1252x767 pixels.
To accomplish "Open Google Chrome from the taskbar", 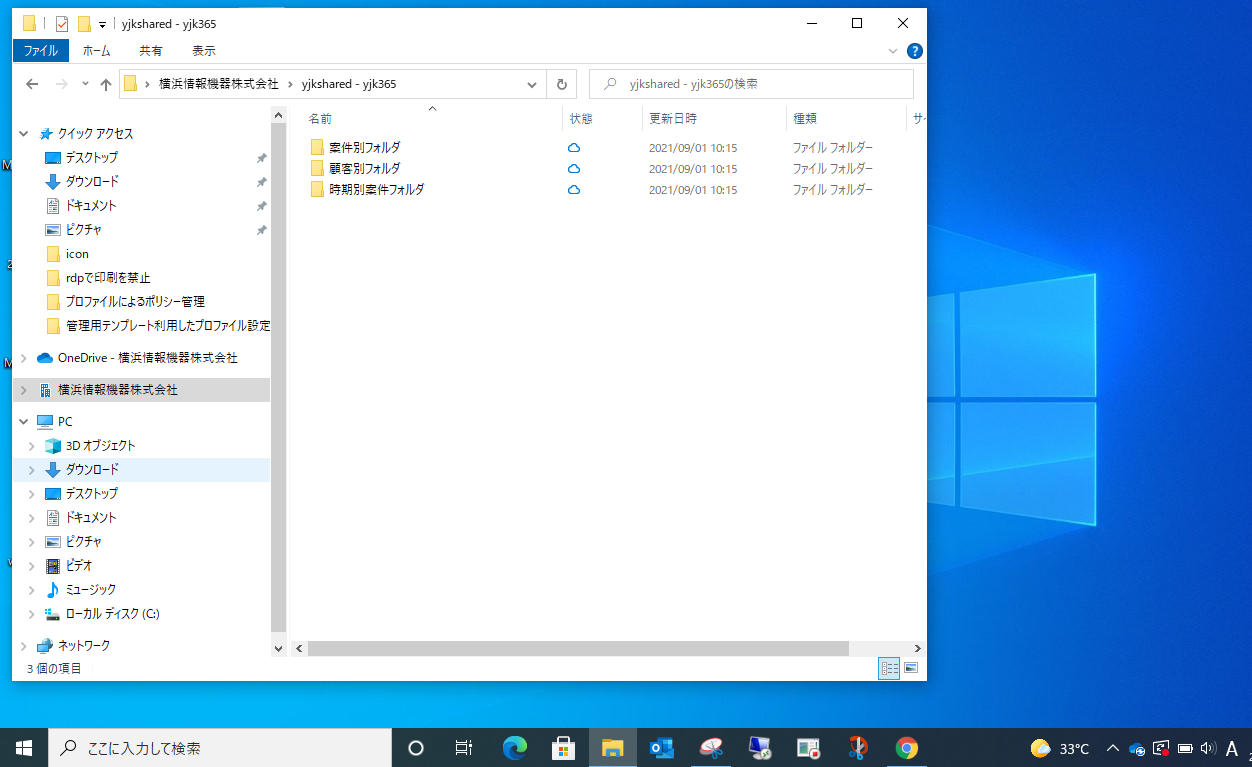I will pos(907,748).
